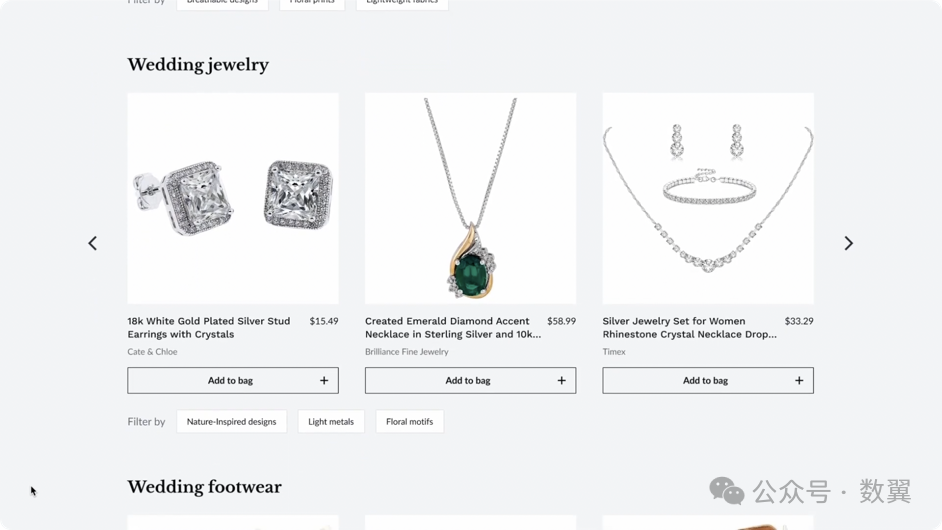Click the Wedding jewelry section heading
The width and height of the screenshot is (942, 530).
pyautogui.click(x=198, y=65)
